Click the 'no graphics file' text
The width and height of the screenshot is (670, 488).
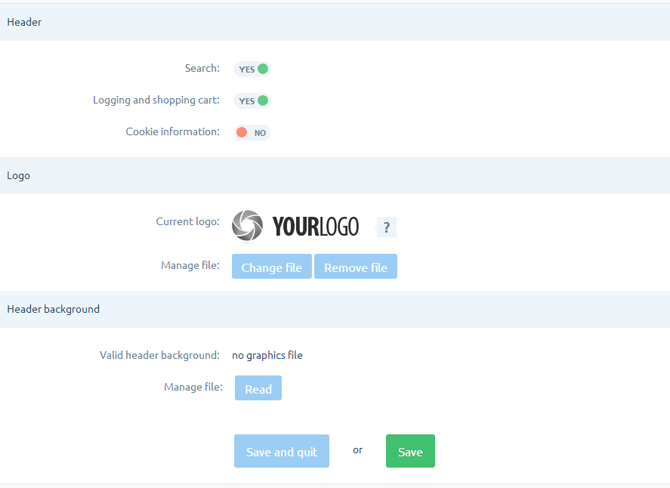pos(267,355)
